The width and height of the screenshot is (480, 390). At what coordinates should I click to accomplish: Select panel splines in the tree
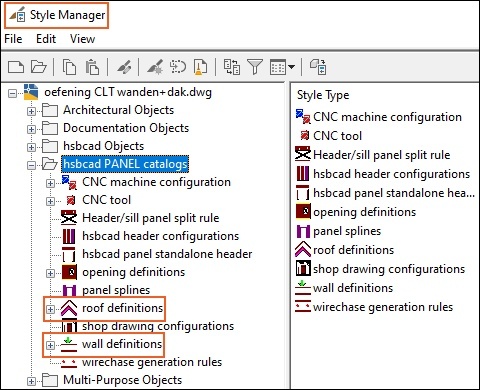[116, 290]
